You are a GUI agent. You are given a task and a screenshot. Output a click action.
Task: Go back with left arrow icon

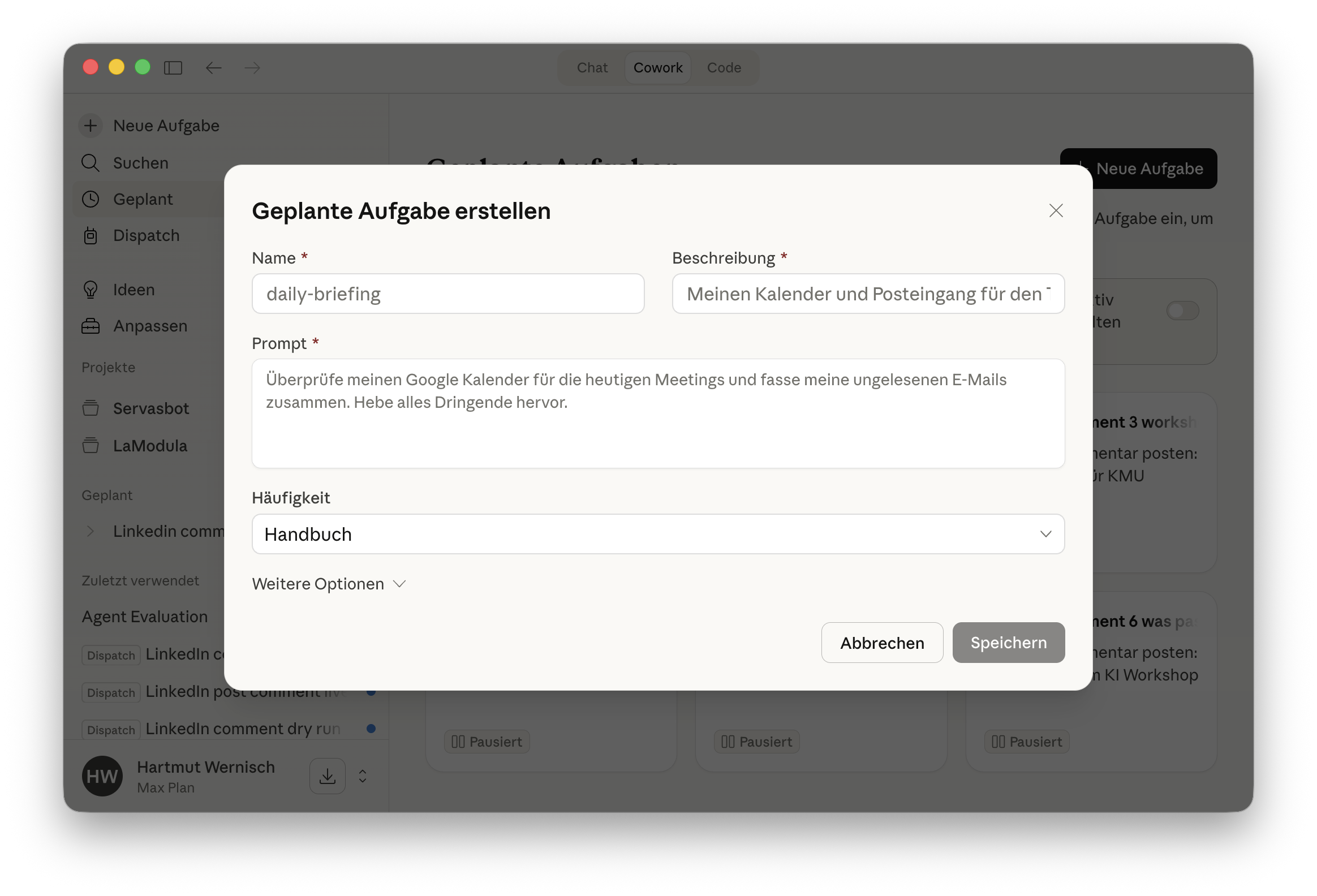point(213,68)
